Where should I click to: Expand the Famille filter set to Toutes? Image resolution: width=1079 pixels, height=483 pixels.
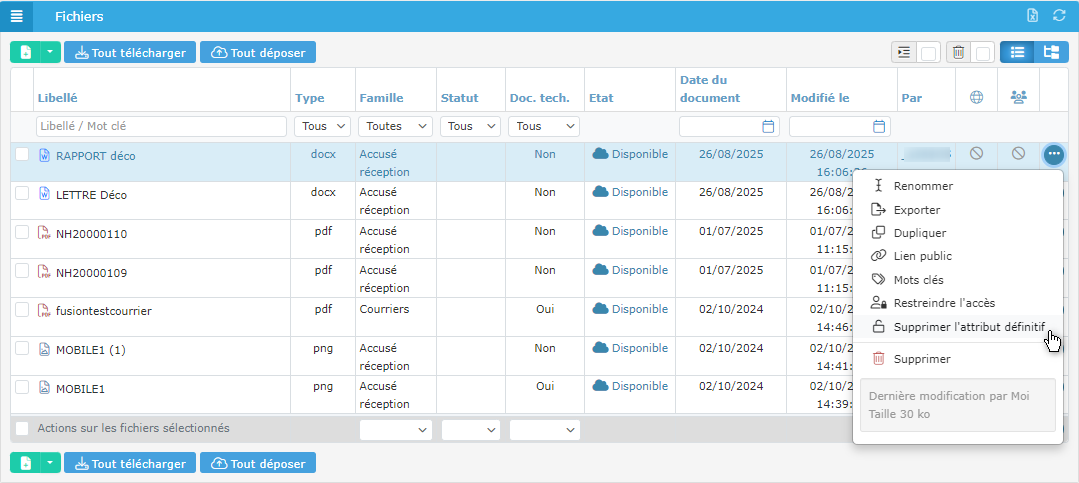click(395, 126)
